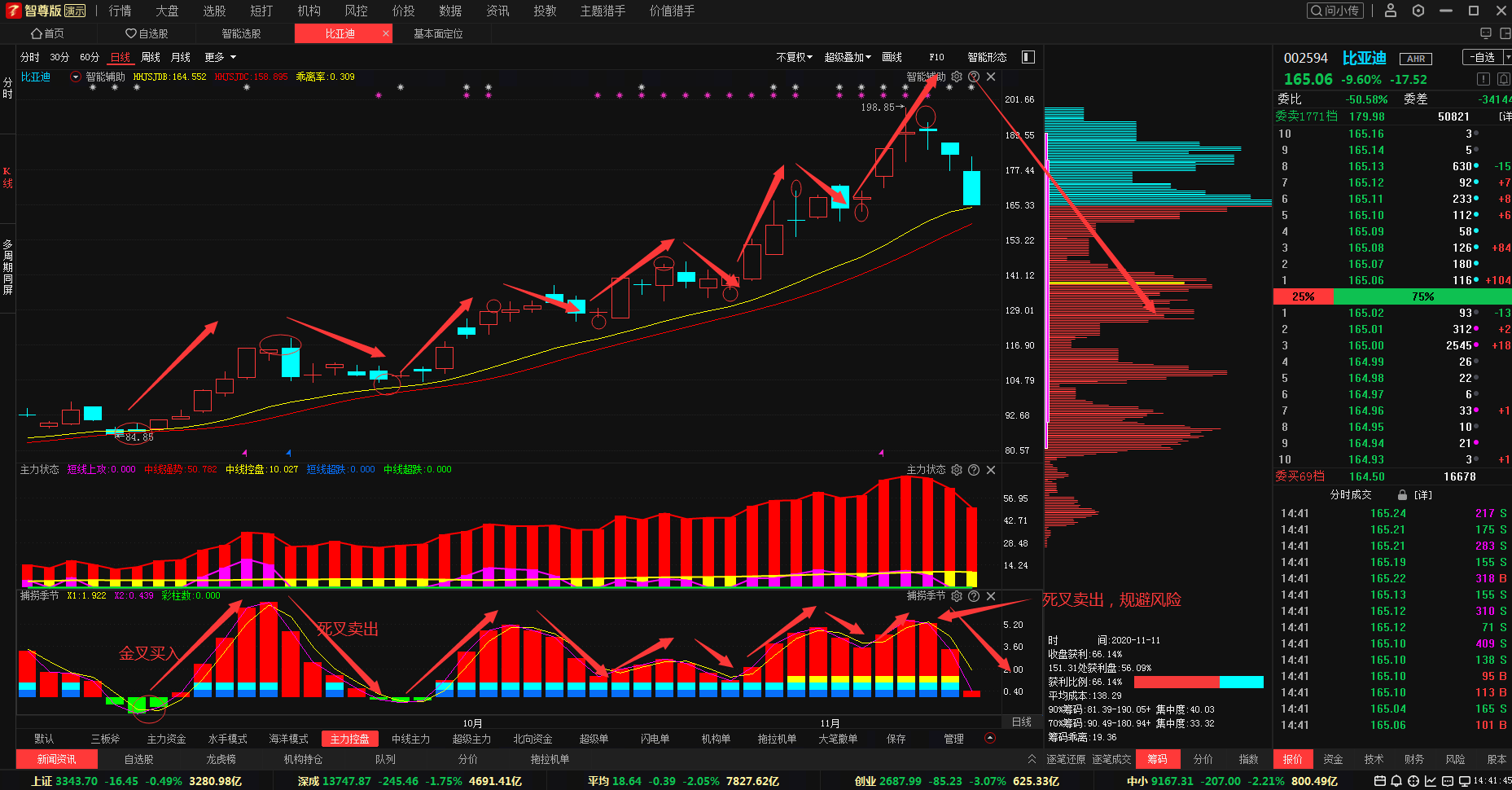The image size is (1512, 790).
Task: Open help for the 捕捞季节 indicator
Action: (x=974, y=596)
